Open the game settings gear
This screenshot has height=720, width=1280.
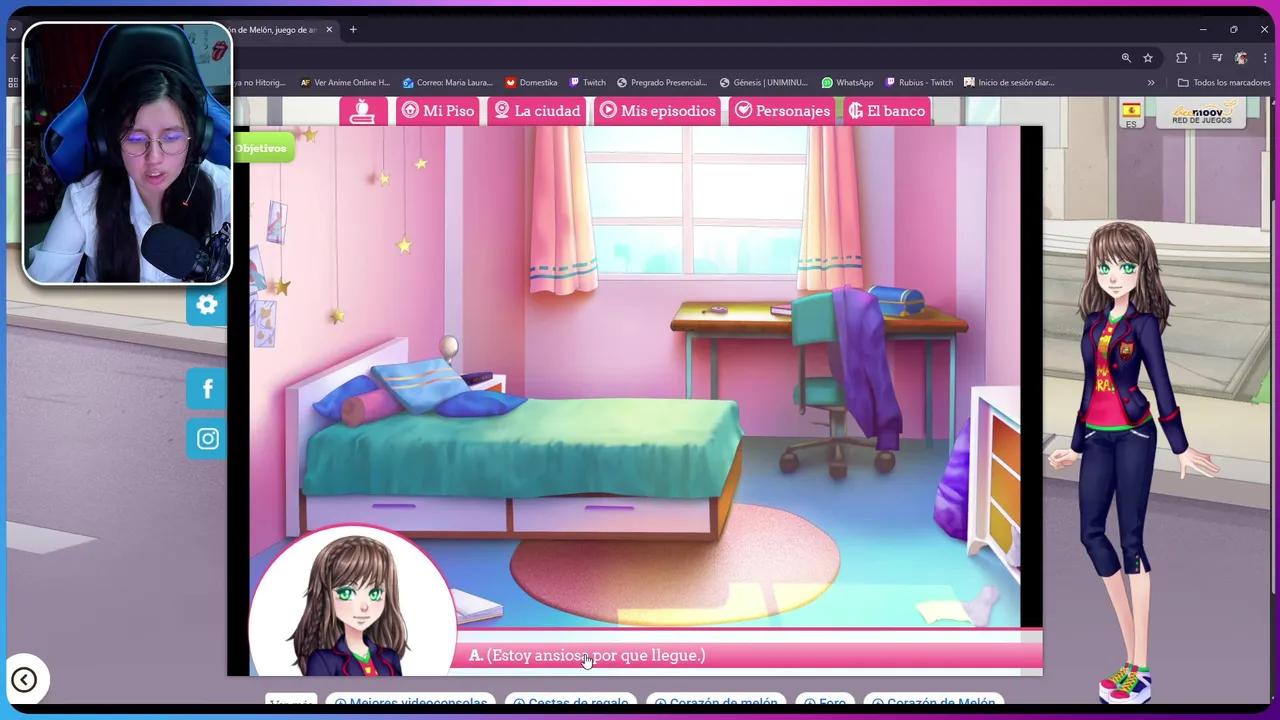207,305
